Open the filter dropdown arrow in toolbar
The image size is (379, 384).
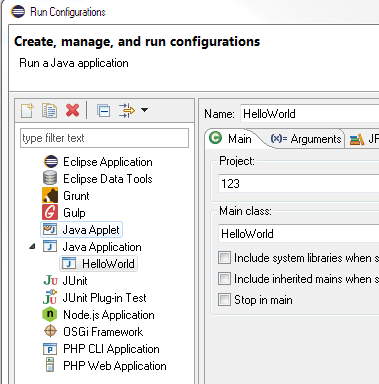(144, 110)
